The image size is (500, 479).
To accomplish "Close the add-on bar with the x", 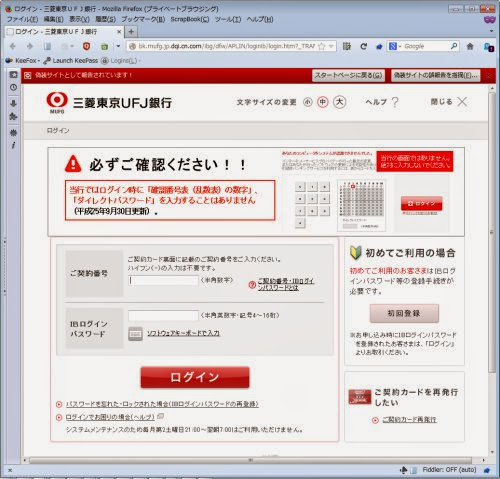I will 10,470.
